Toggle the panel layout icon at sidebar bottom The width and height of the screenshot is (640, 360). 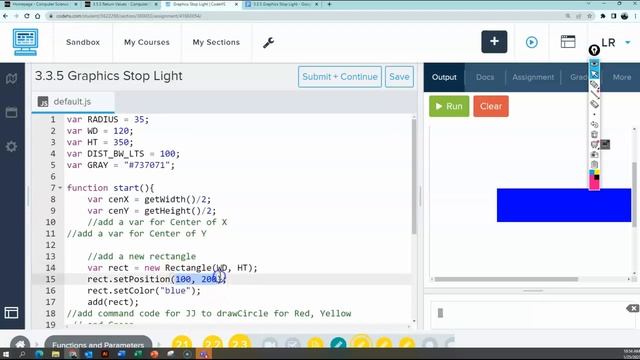(11, 313)
